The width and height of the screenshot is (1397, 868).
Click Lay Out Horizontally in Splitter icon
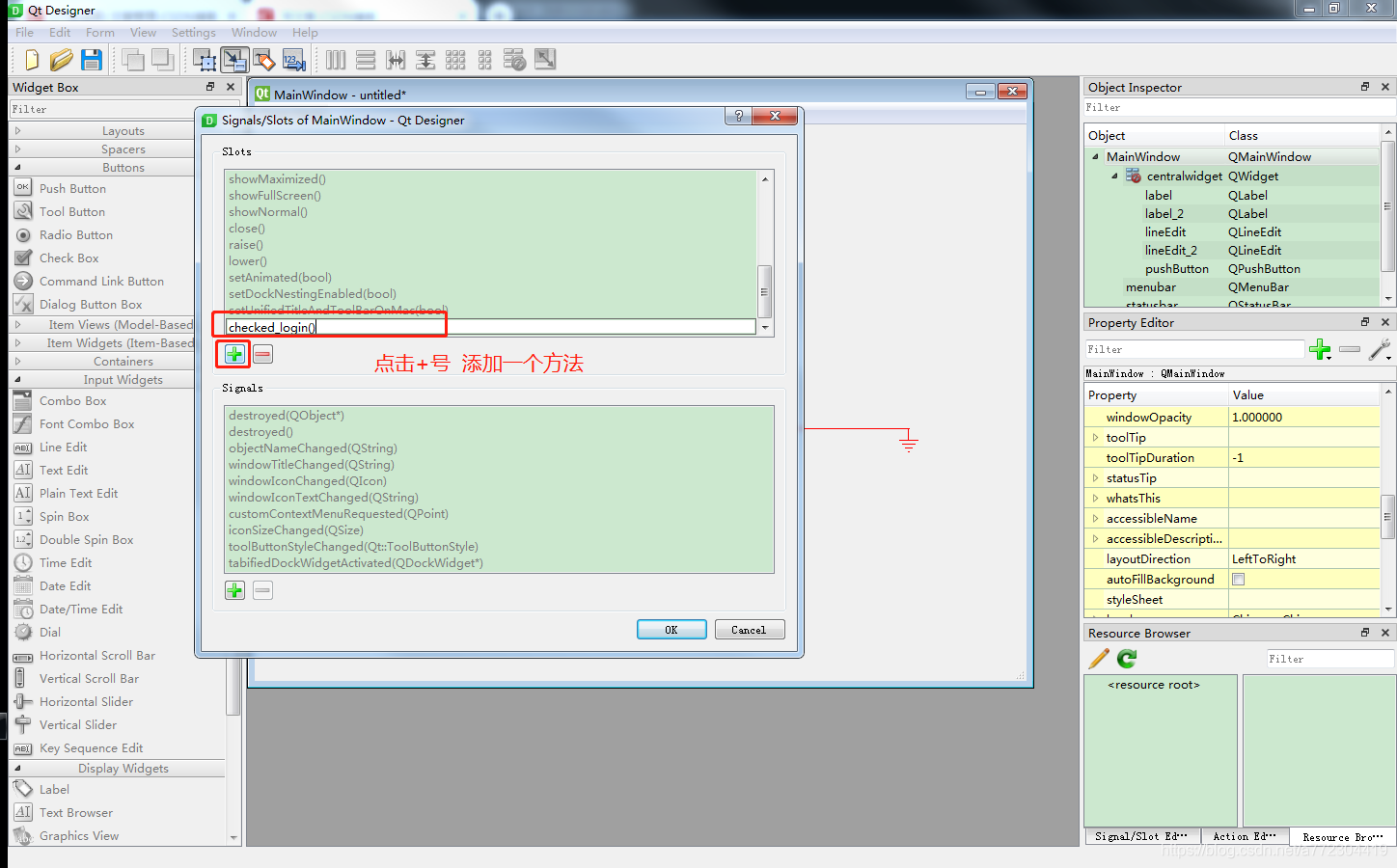(396, 60)
